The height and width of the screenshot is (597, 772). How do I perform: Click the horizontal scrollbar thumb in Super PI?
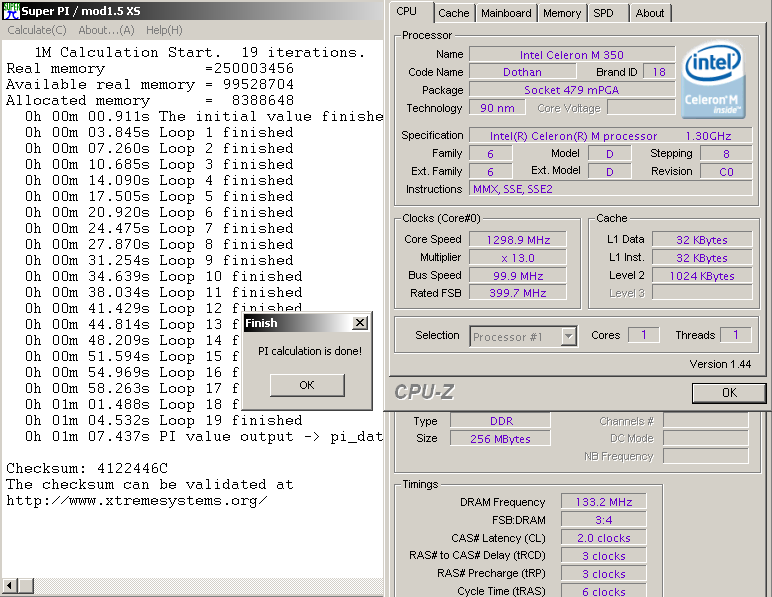click(x=26, y=586)
